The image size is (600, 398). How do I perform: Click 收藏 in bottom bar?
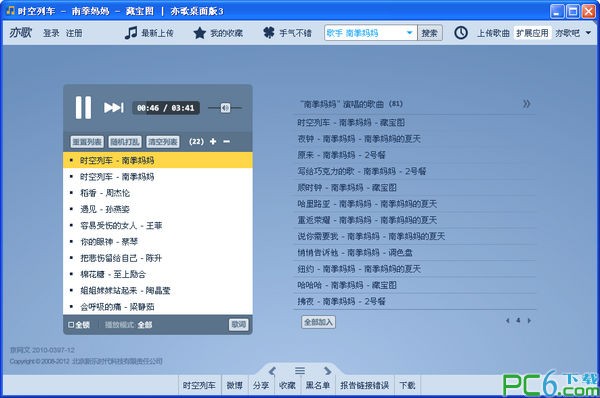tap(287, 385)
